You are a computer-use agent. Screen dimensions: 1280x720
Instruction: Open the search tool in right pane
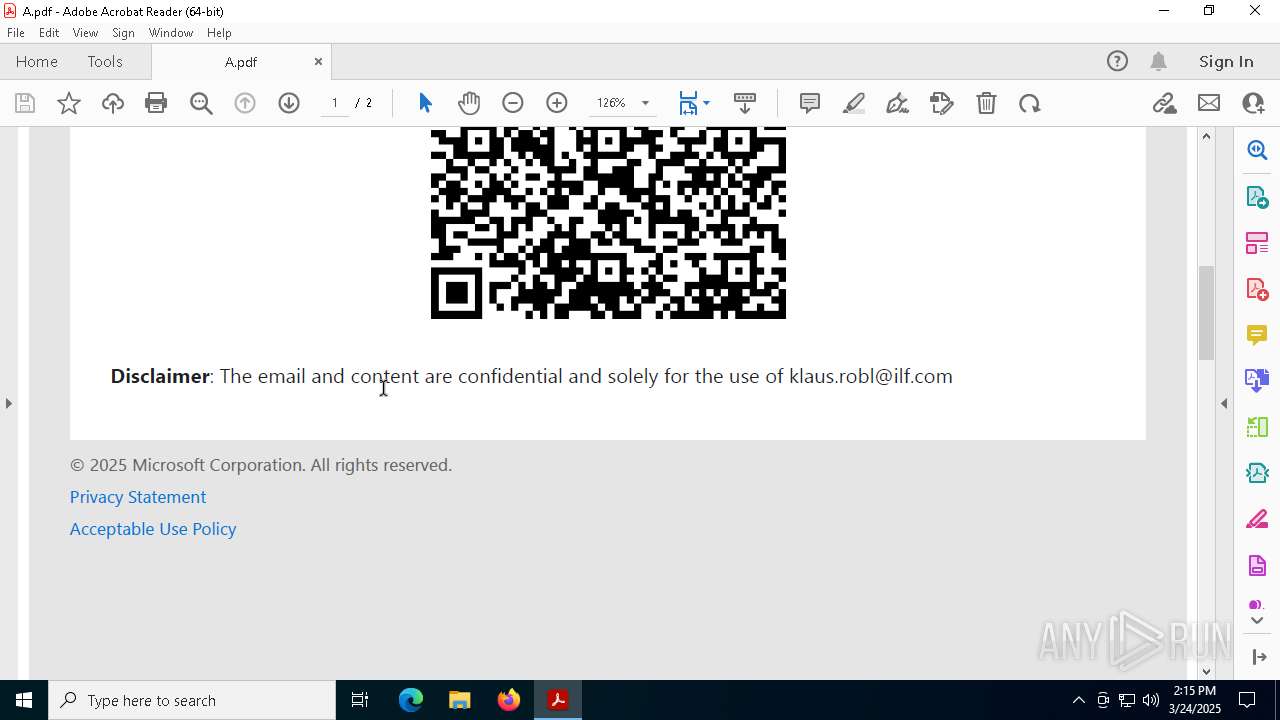point(1257,150)
